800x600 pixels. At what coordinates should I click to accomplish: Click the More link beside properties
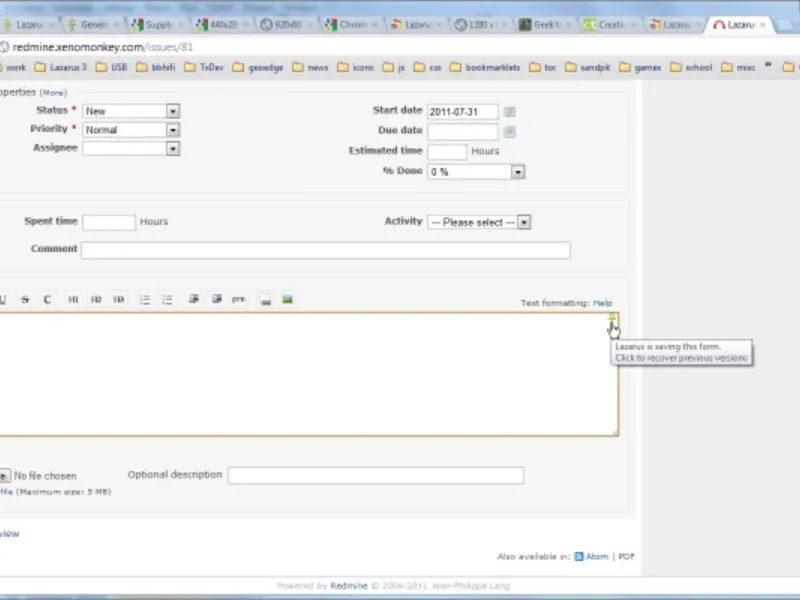coord(53,93)
